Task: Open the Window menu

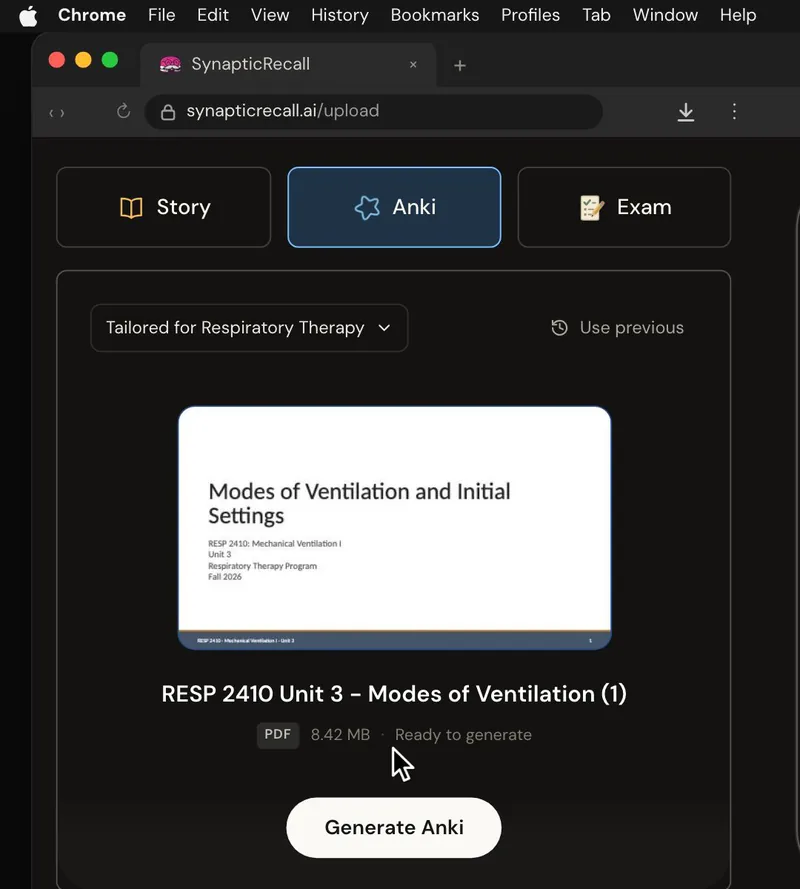Action: click(665, 15)
